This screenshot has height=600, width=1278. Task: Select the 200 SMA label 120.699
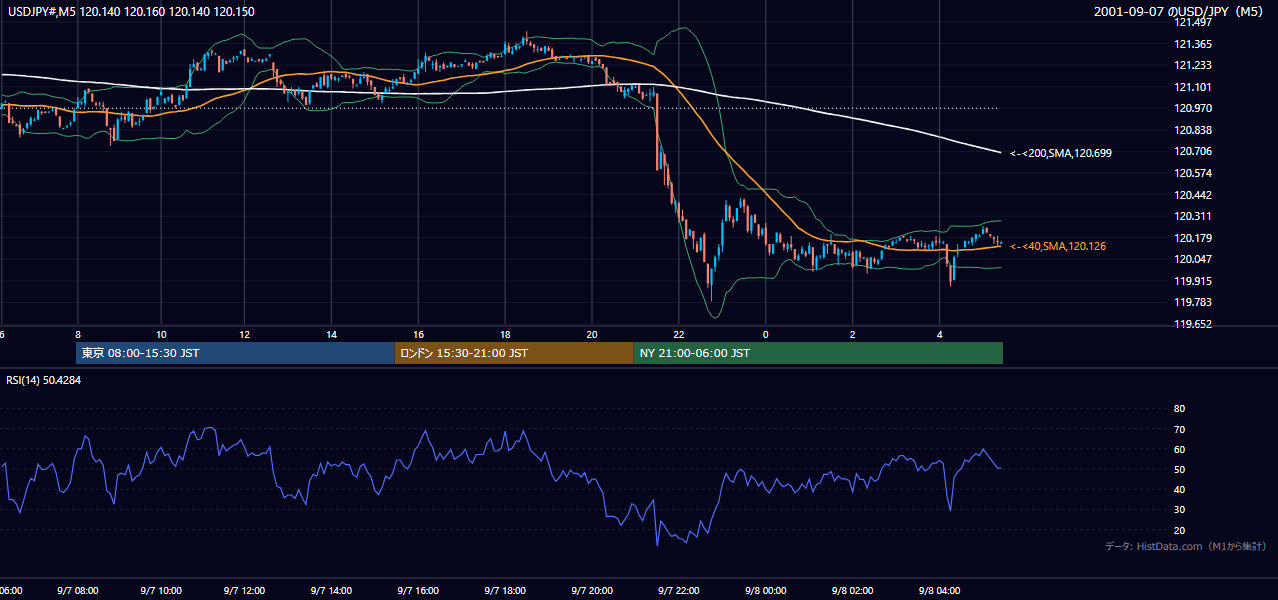[1061, 153]
